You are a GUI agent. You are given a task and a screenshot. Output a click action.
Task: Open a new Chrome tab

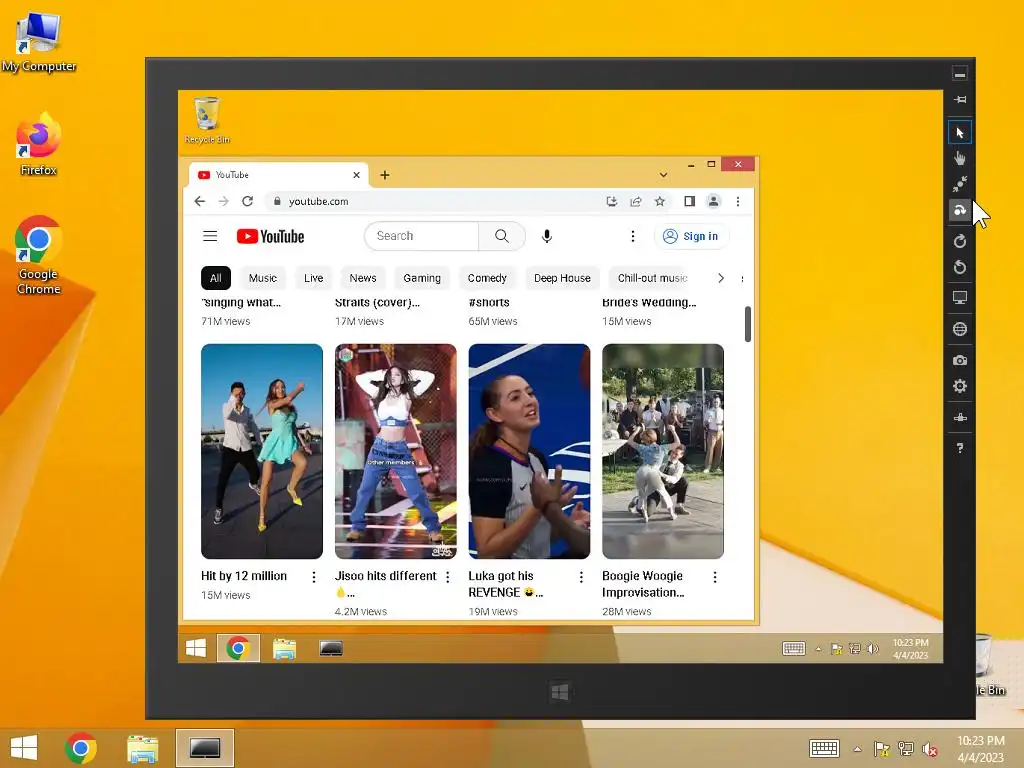385,175
